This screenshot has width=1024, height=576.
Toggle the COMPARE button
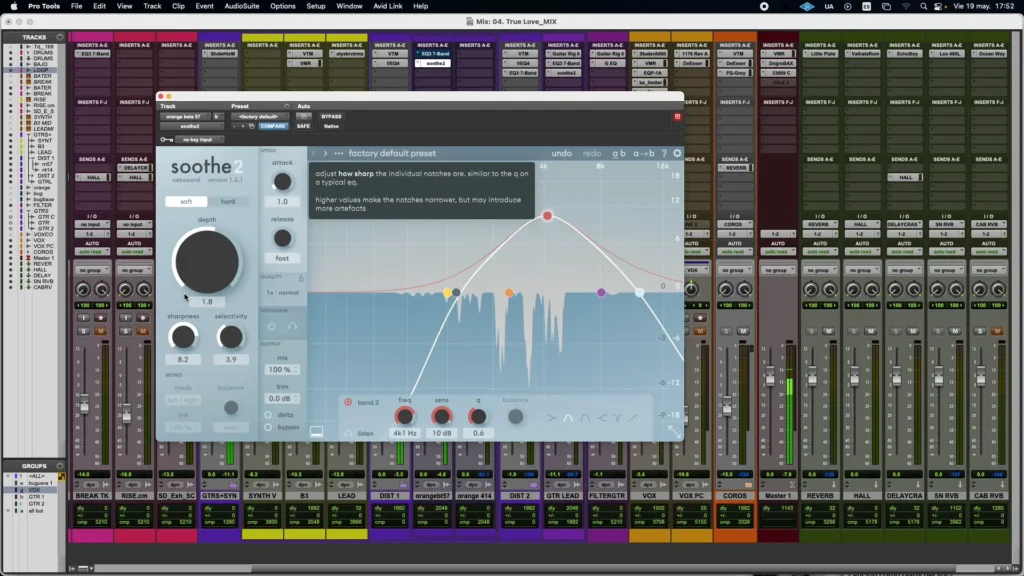tap(273, 126)
